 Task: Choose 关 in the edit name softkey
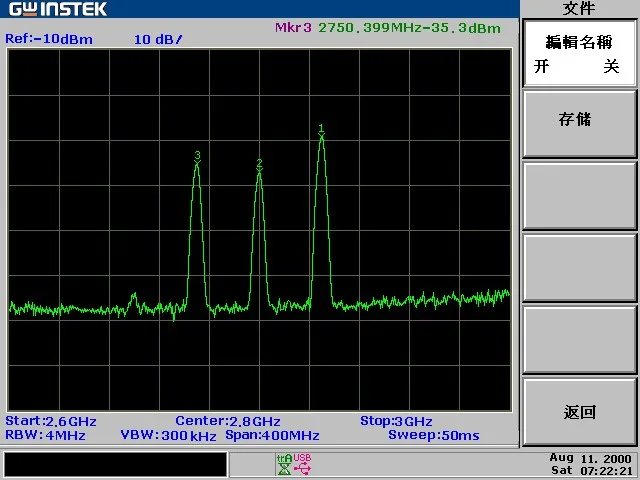coord(611,67)
